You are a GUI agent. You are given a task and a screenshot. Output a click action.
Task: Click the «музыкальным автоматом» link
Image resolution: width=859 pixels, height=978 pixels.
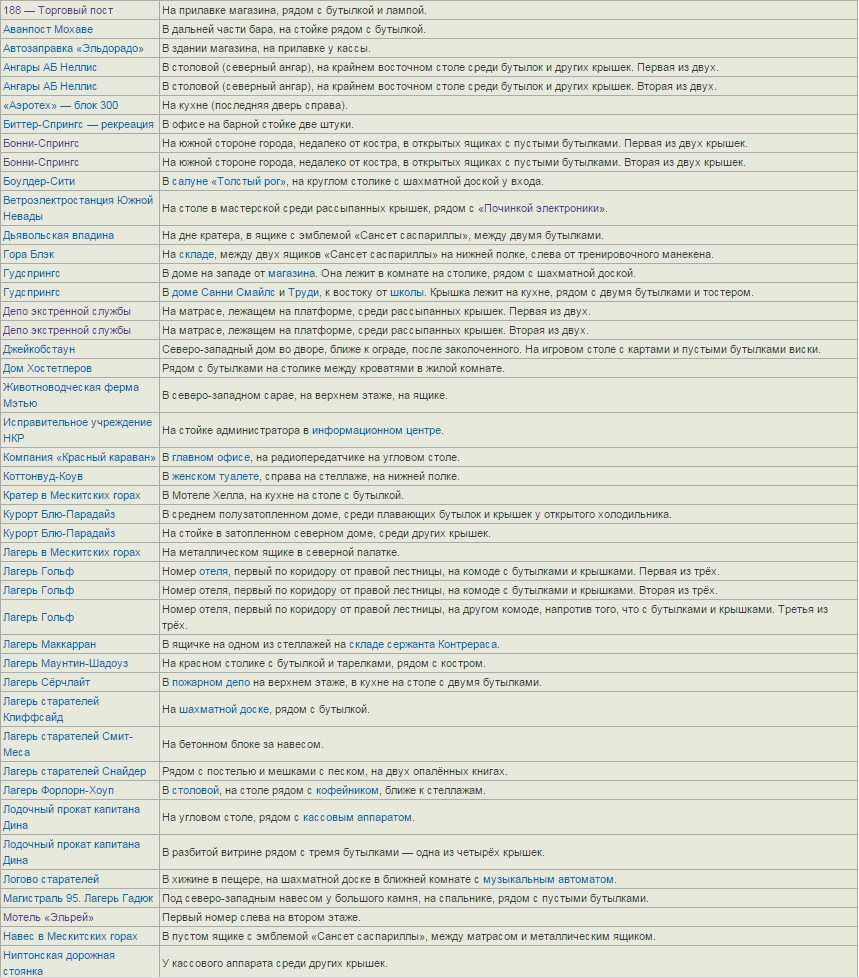[x=548, y=879]
